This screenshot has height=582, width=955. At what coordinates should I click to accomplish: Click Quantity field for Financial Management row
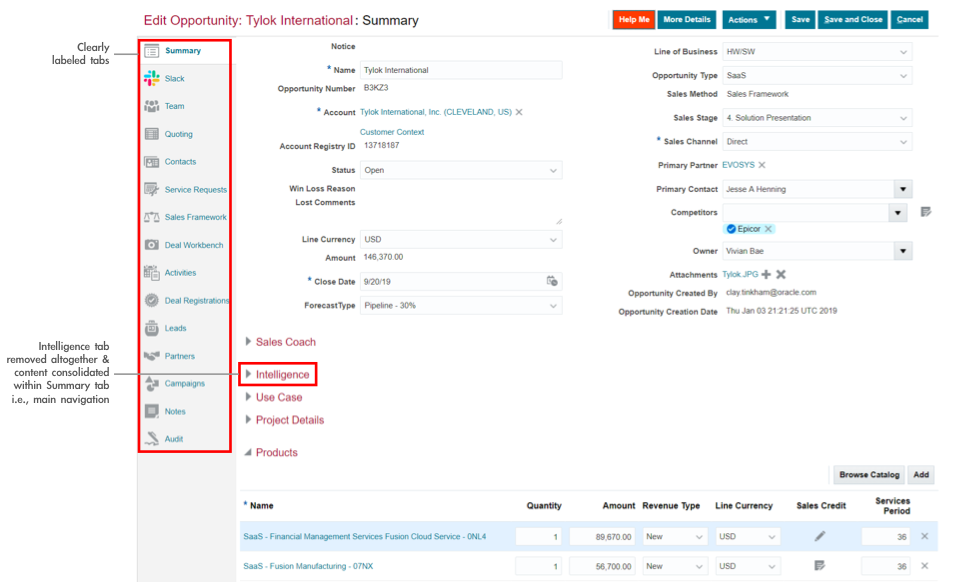tap(538, 536)
